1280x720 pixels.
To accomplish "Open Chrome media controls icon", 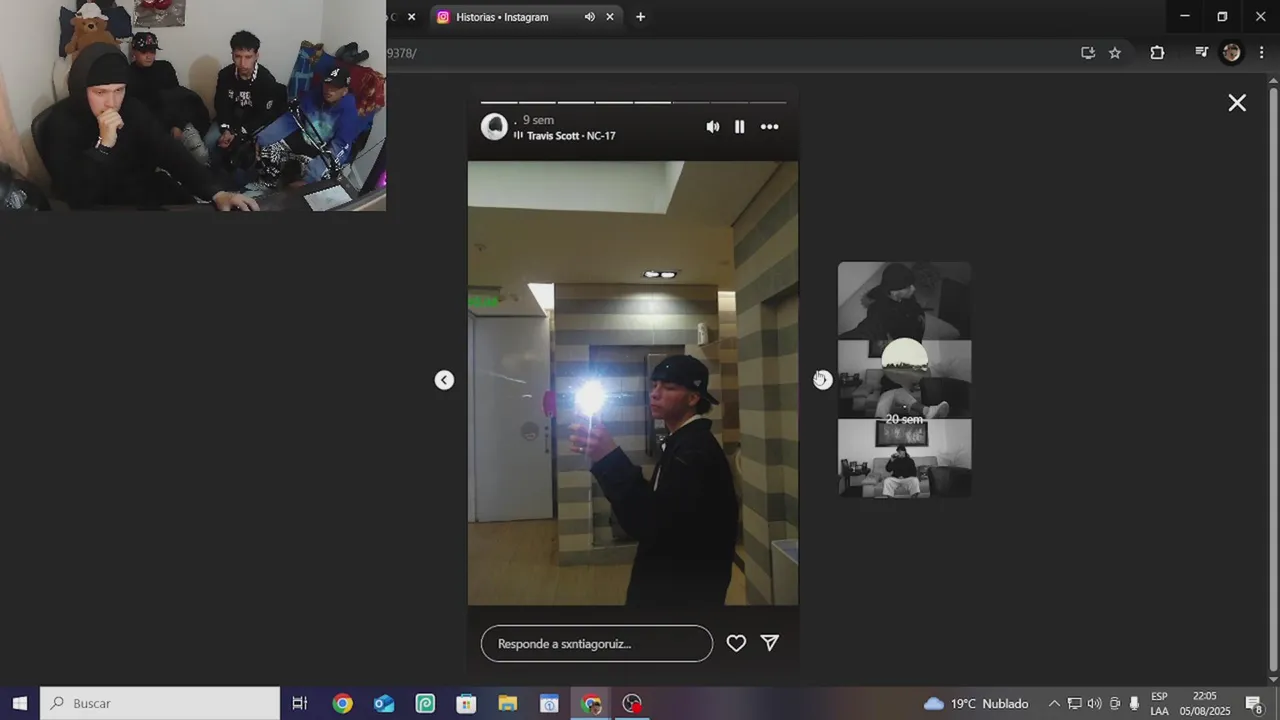I will [1202, 53].
